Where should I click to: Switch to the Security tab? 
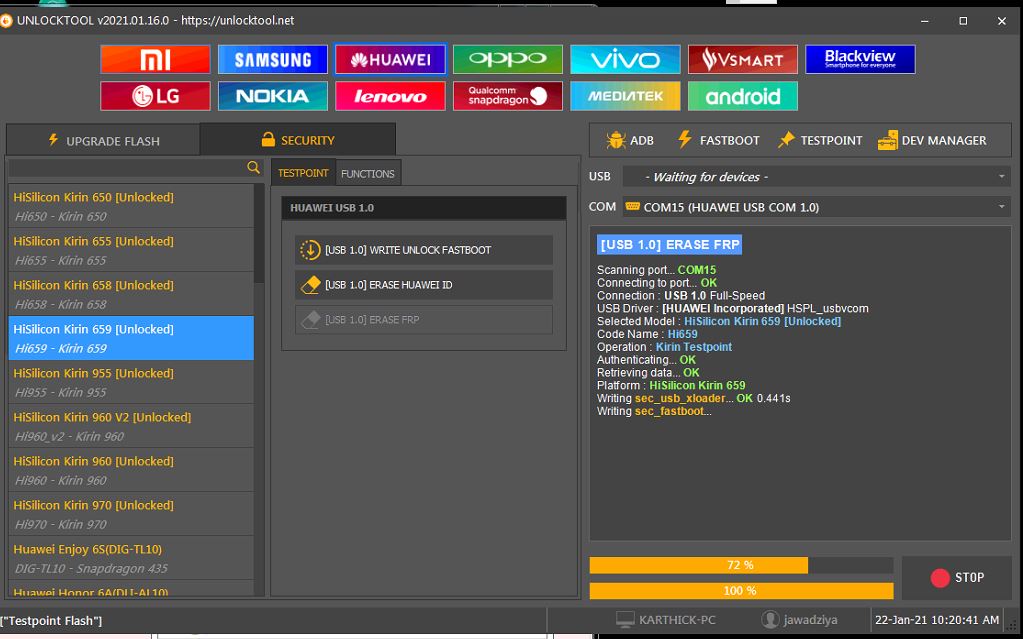[x=298, y=140]
